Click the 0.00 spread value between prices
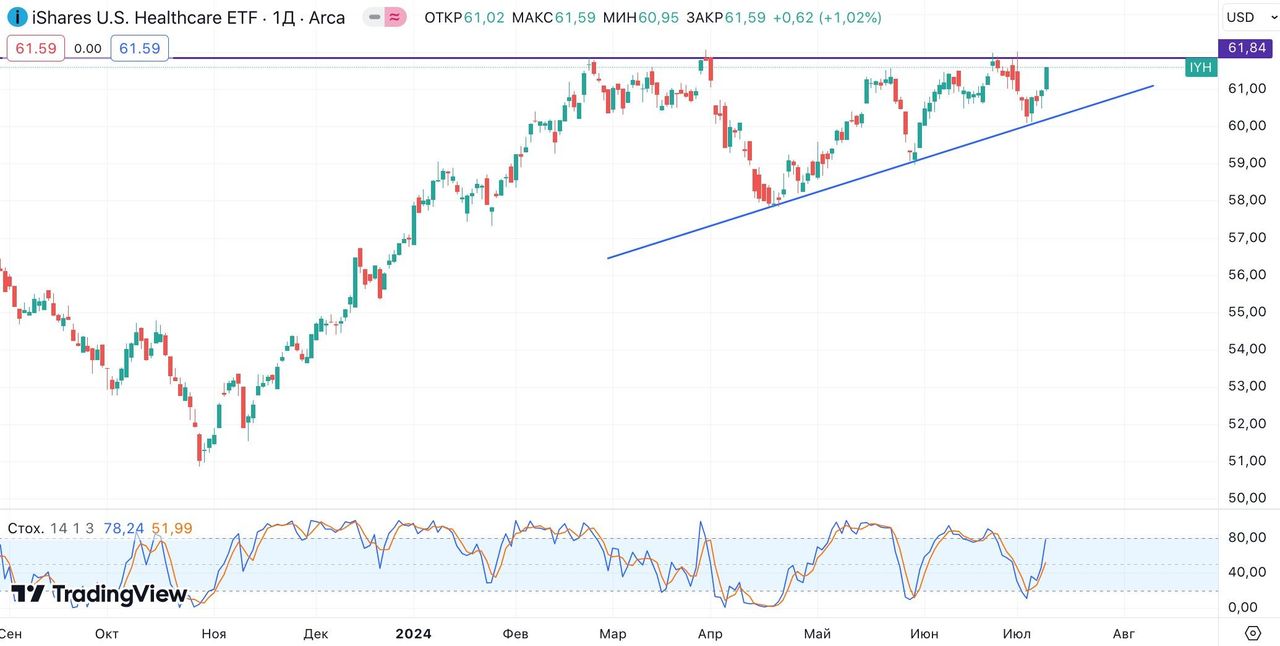Image resolution: width=1280 pixels, height=646 pixels. pyautogui.click(x=88, y=48)
